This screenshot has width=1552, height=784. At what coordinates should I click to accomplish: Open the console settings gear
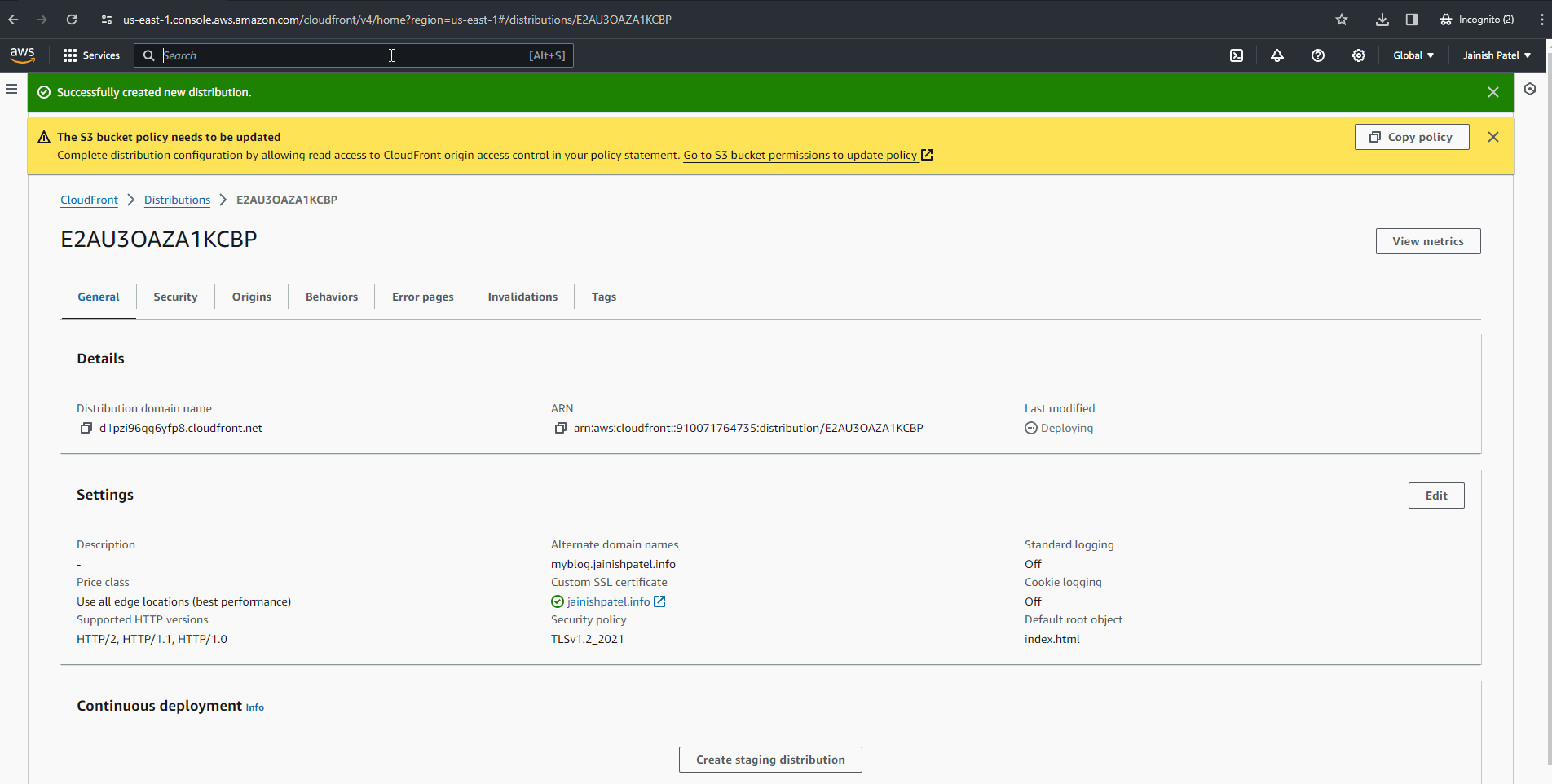point(1358,55)
